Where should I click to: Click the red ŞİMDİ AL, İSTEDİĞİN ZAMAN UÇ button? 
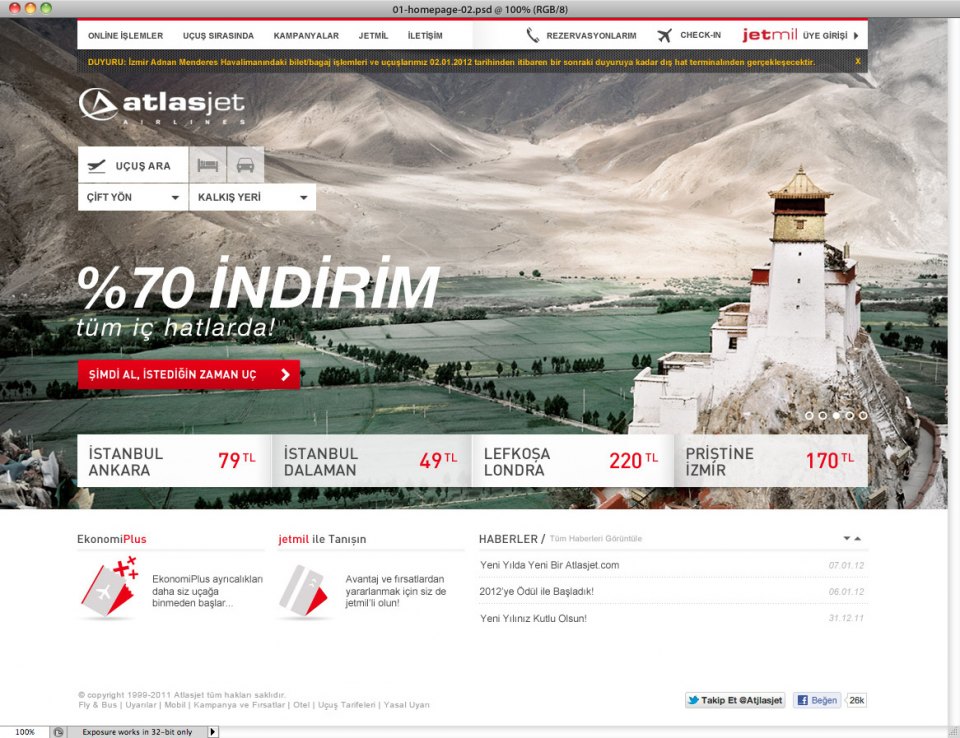coord(188,375)
